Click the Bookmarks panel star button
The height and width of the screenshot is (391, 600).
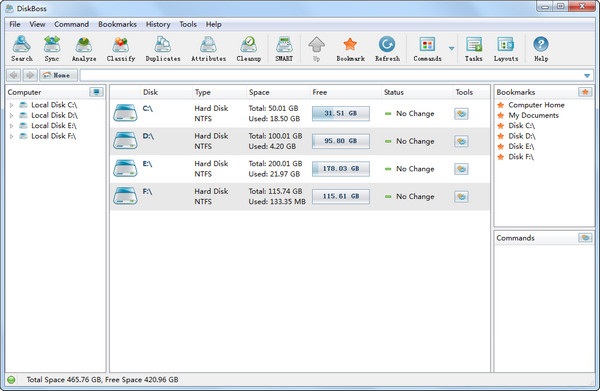pyautogui.click(x=585, y=92)
